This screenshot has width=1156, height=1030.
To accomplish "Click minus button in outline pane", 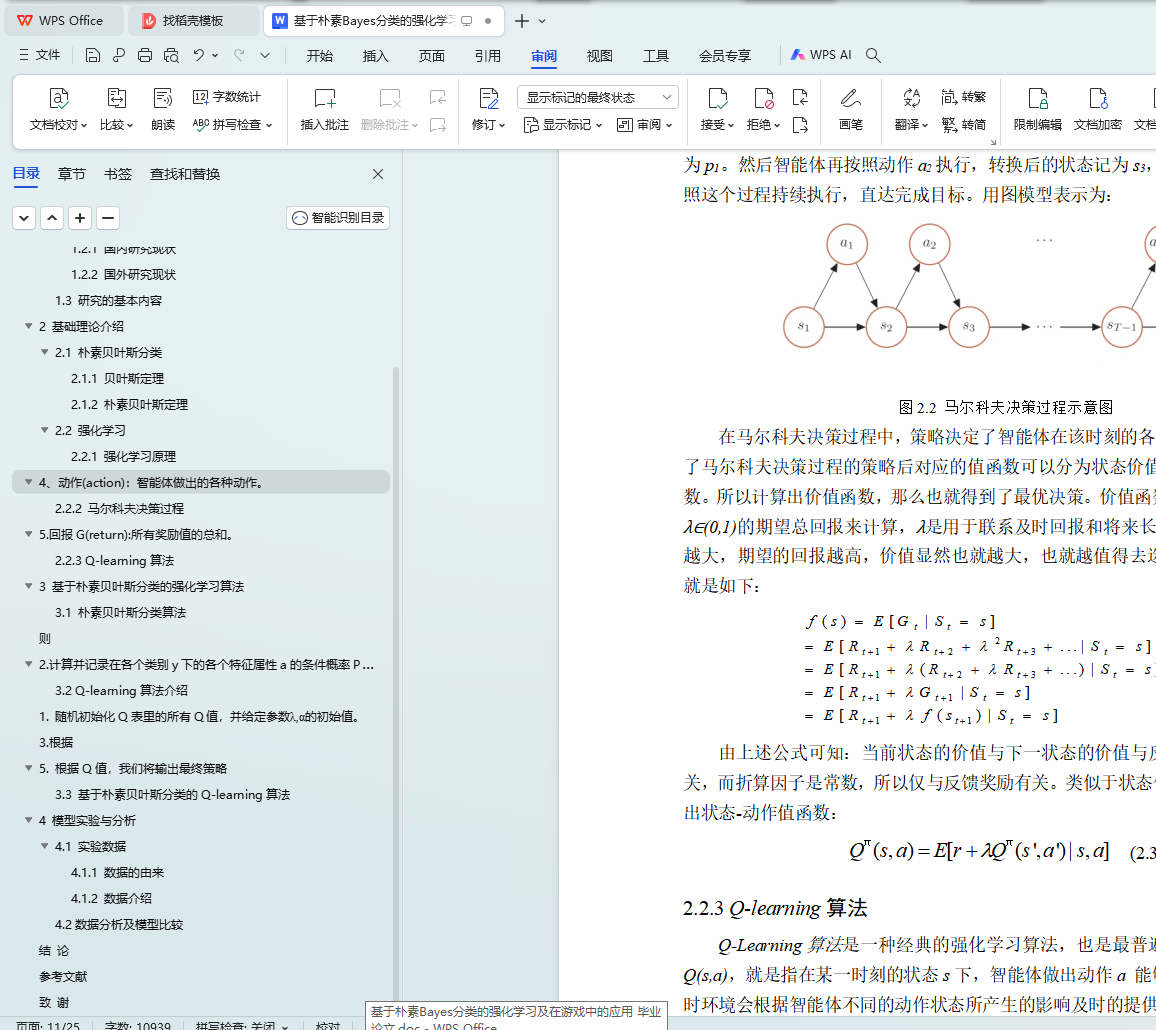I will click(108, 218).
